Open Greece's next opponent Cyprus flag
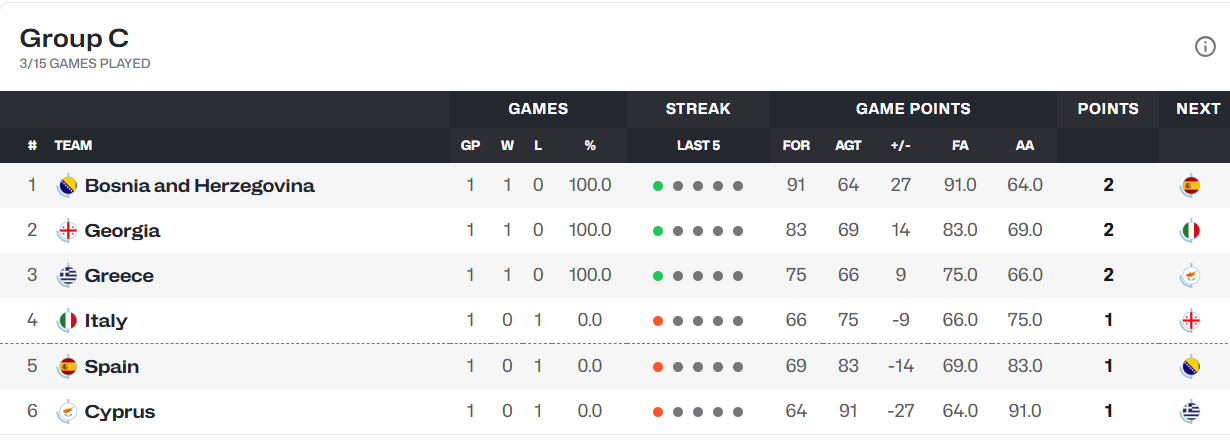 (x=1190, y=275)
